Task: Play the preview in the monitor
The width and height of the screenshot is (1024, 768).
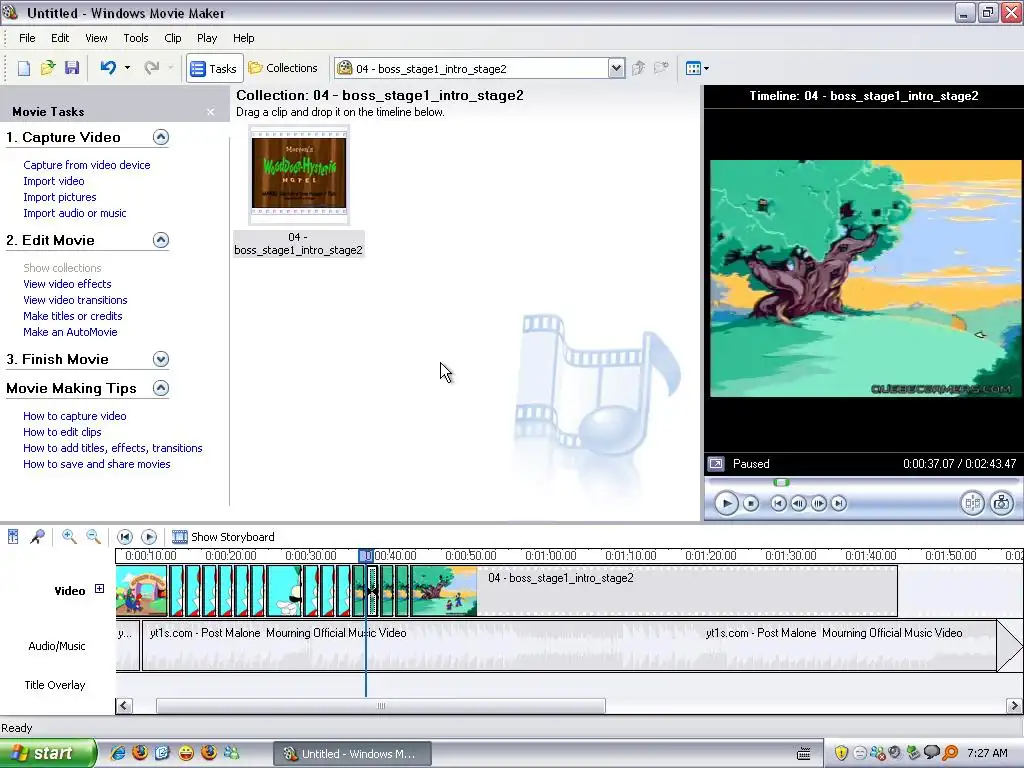Action: [726, 504]
